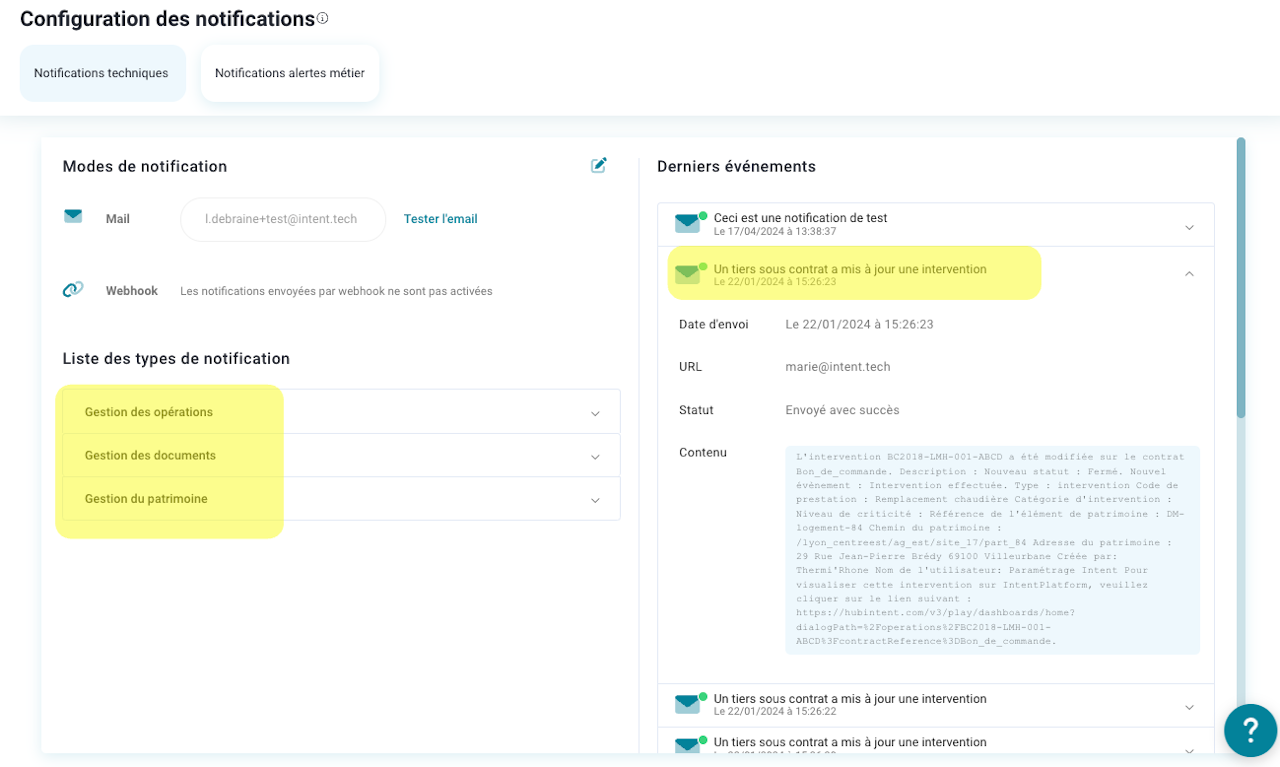Expand the test notification event chevron

click(x=1189, y=227)
